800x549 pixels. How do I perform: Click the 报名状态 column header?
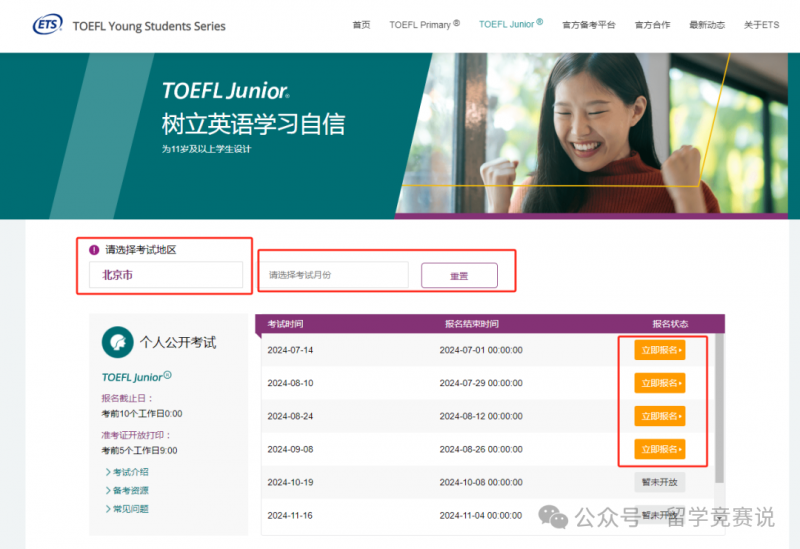point(670,324)
